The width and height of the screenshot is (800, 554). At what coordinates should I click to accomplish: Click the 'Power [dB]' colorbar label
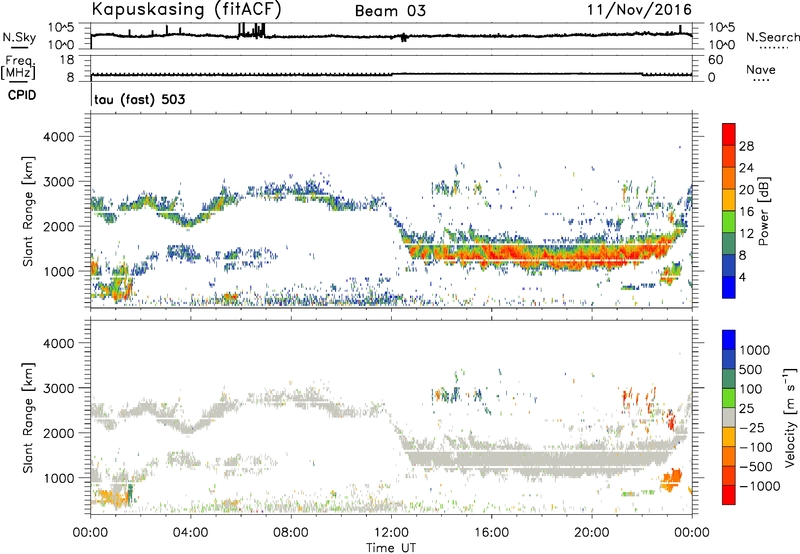(x=764, y=211)
